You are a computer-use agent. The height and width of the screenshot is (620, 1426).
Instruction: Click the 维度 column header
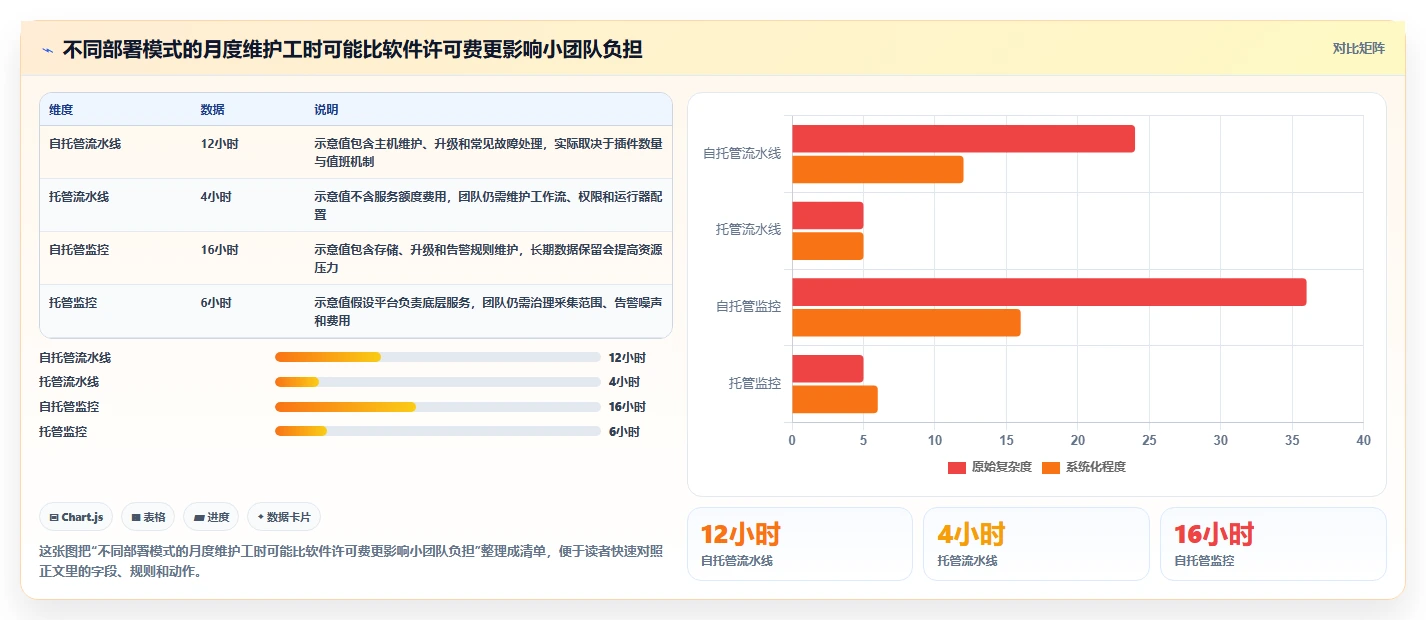point(61,109)
